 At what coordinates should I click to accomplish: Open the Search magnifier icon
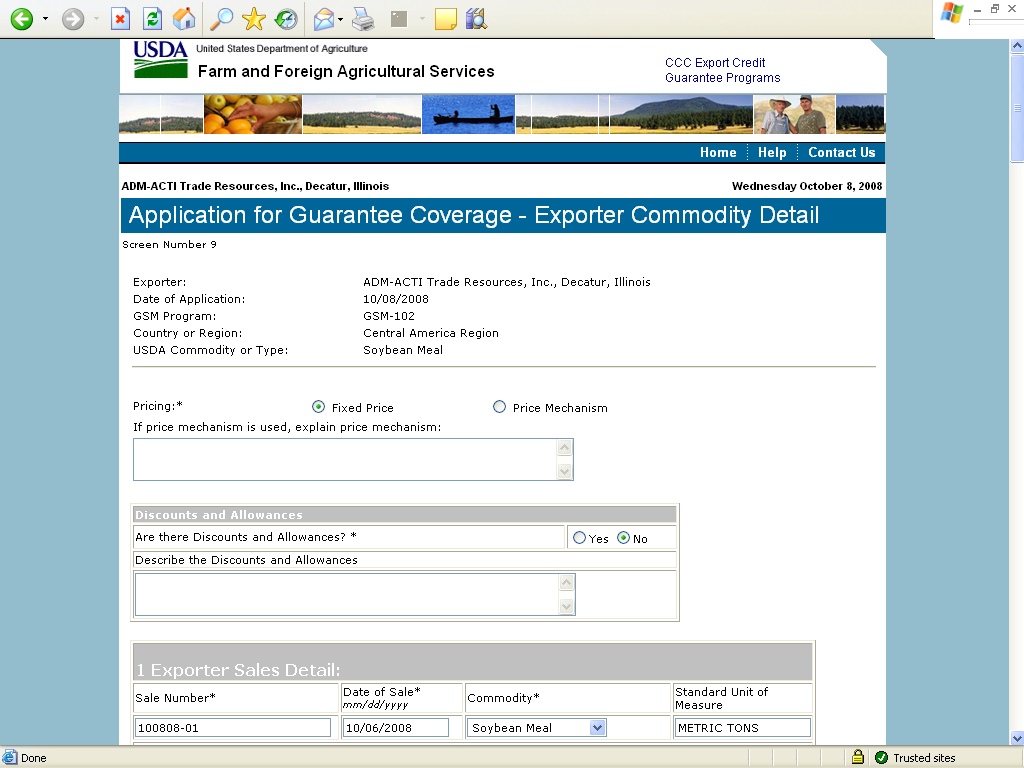[221, 19]
